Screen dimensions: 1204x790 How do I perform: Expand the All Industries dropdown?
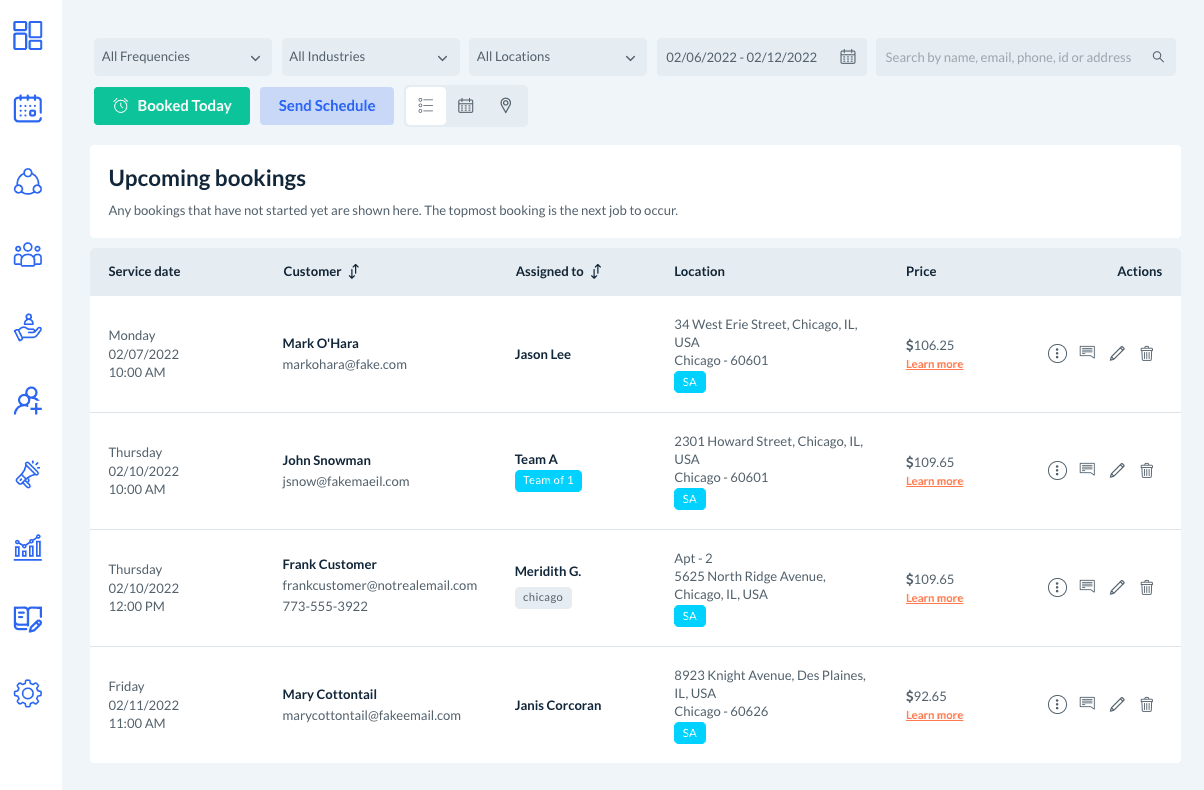pyautogui.click(x=370, y=57)
